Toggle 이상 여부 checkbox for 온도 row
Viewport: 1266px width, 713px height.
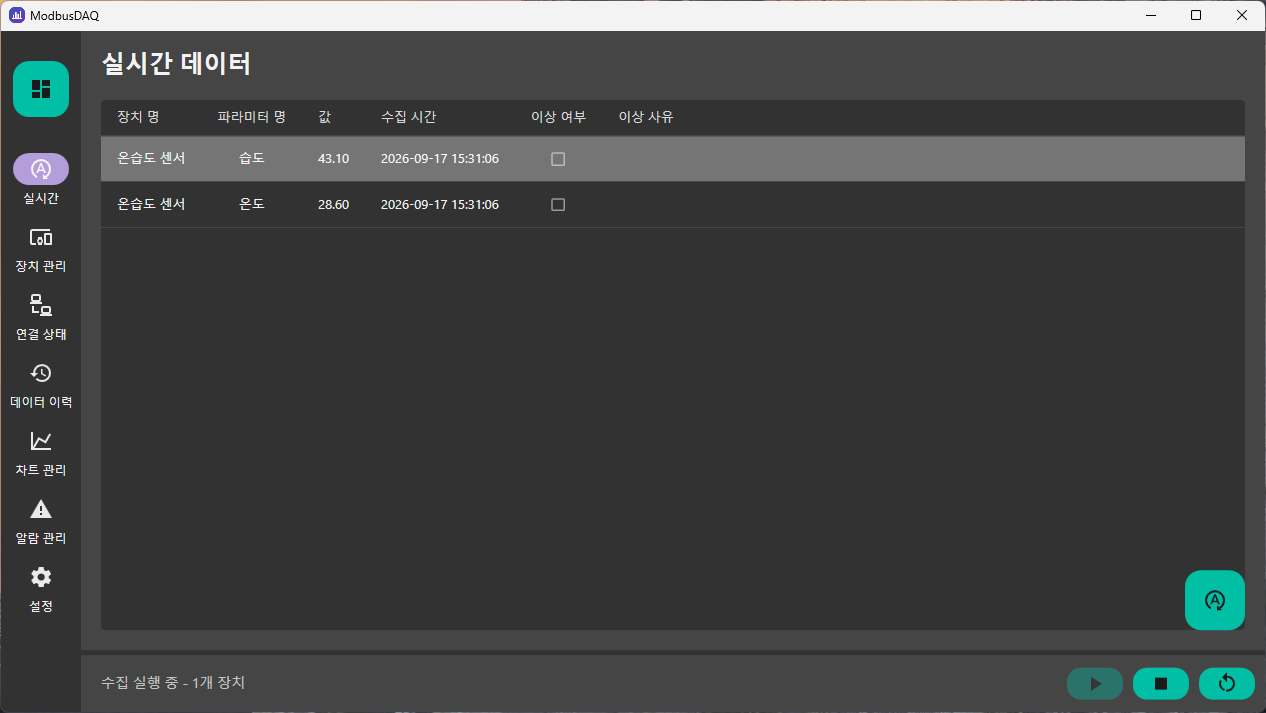tap(558, 205)
